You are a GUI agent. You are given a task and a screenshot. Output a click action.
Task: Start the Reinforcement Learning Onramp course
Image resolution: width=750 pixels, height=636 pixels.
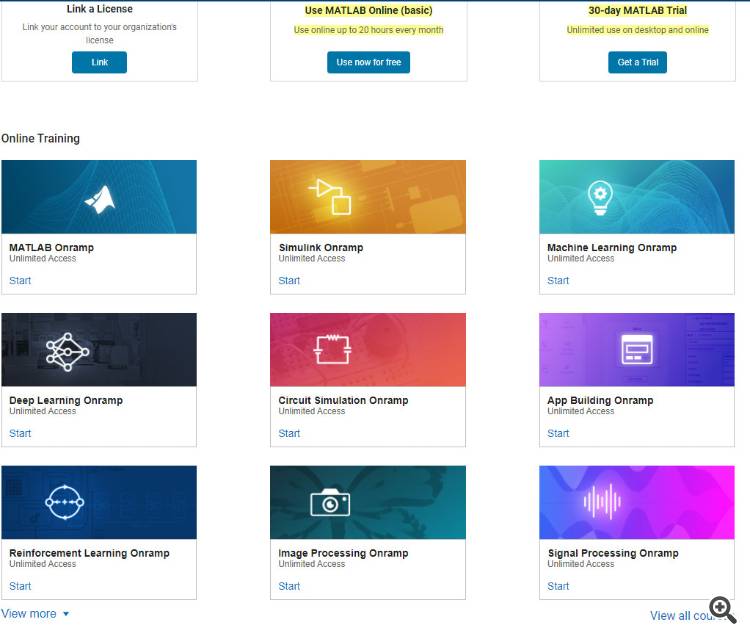(20, 586)
